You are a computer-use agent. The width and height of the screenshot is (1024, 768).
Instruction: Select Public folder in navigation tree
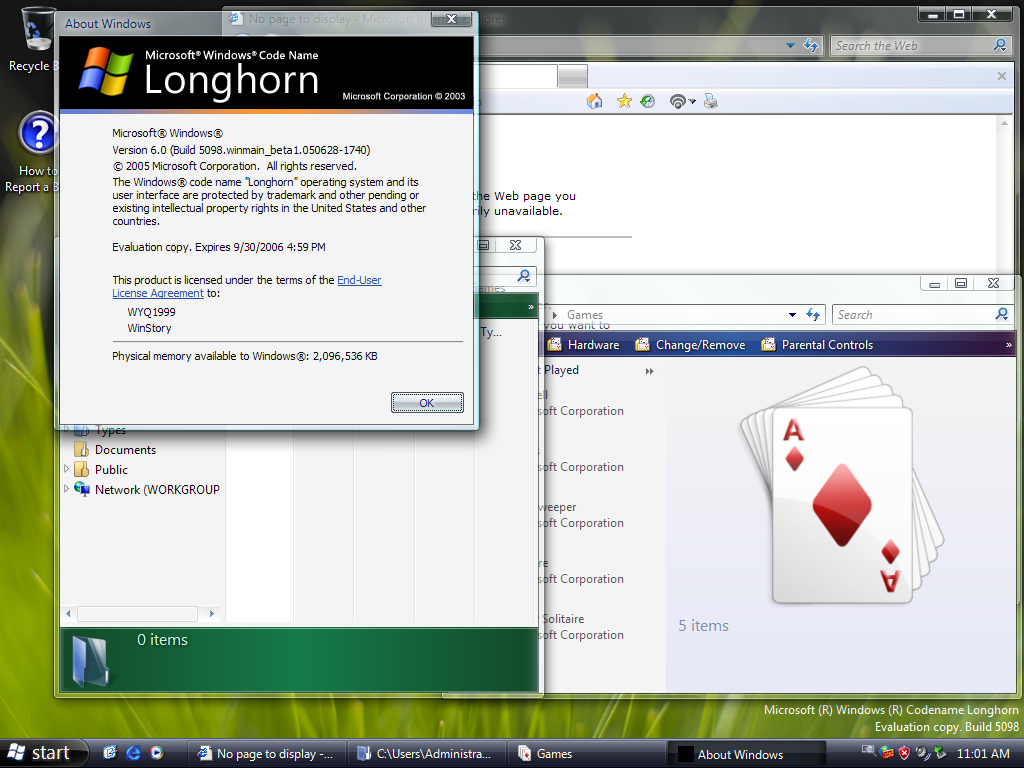[x=101, y=470]
